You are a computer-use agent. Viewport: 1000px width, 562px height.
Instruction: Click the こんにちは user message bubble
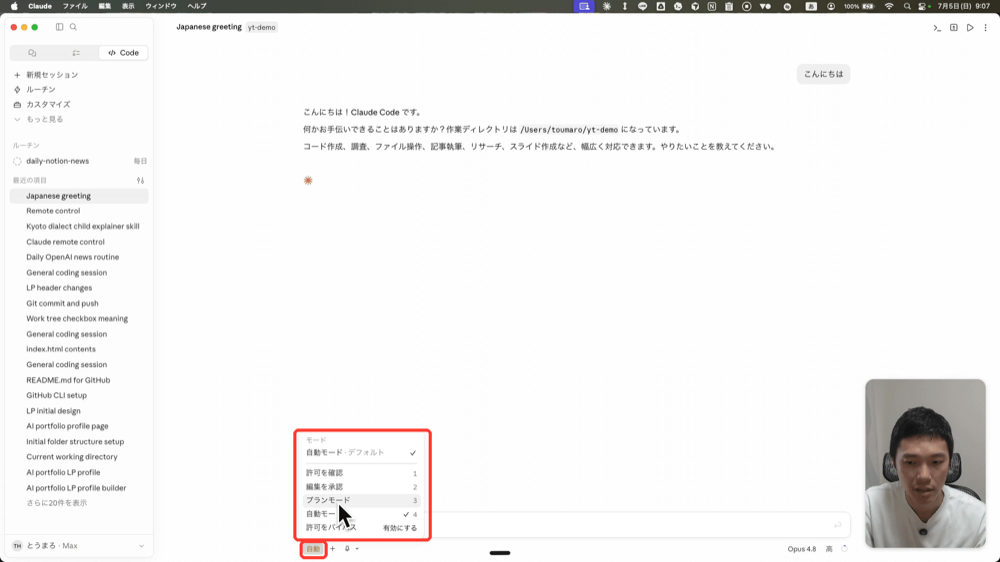[x=823, y=74]
